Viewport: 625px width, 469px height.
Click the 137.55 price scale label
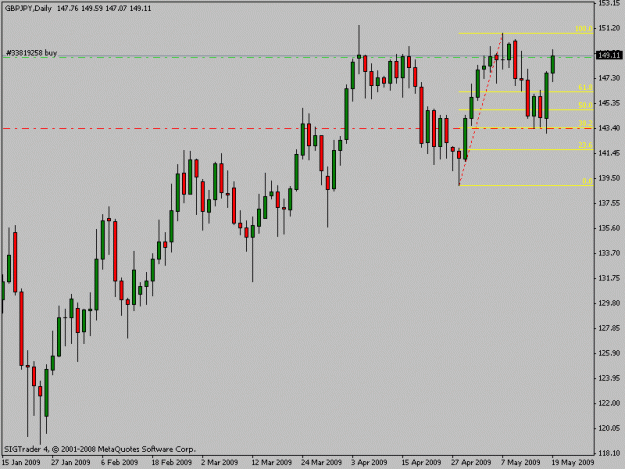609,203
